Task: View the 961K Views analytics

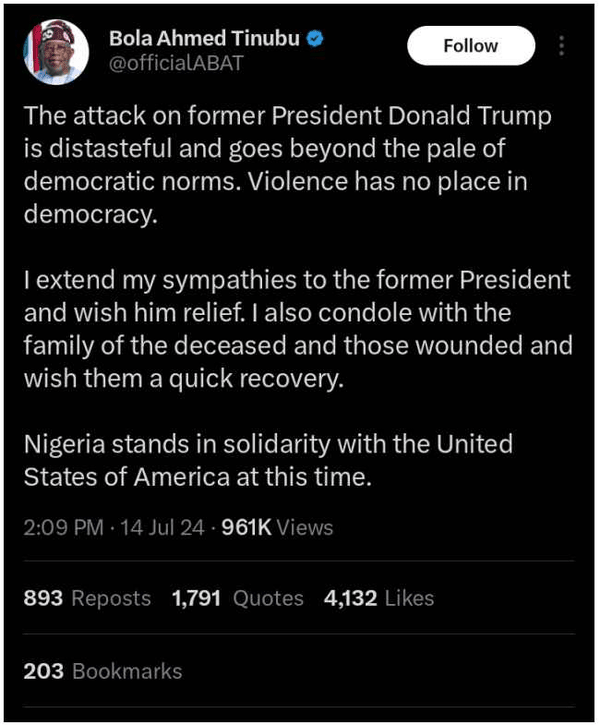Action: tap(276, 527)
